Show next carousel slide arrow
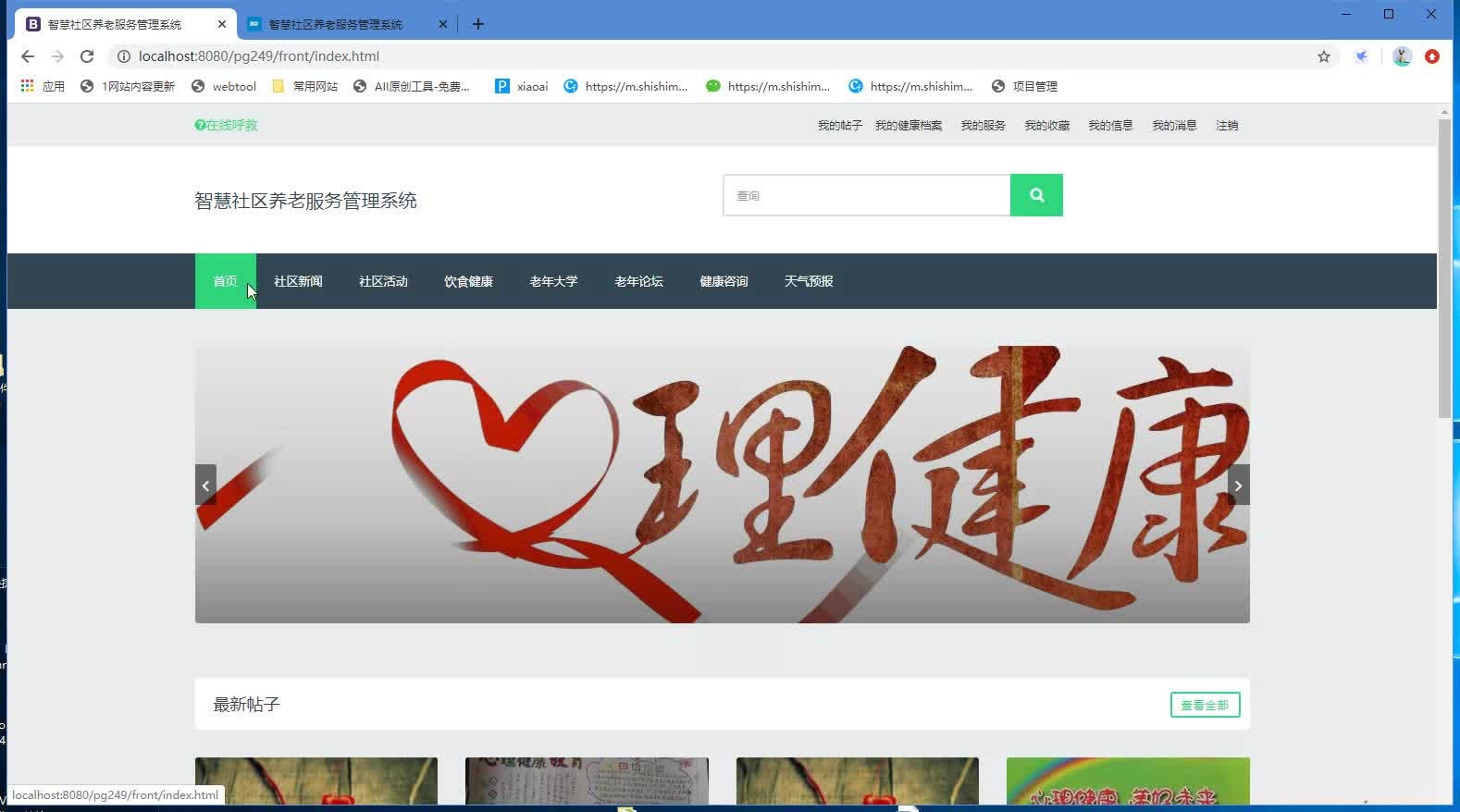 [x=1239, y=485]
